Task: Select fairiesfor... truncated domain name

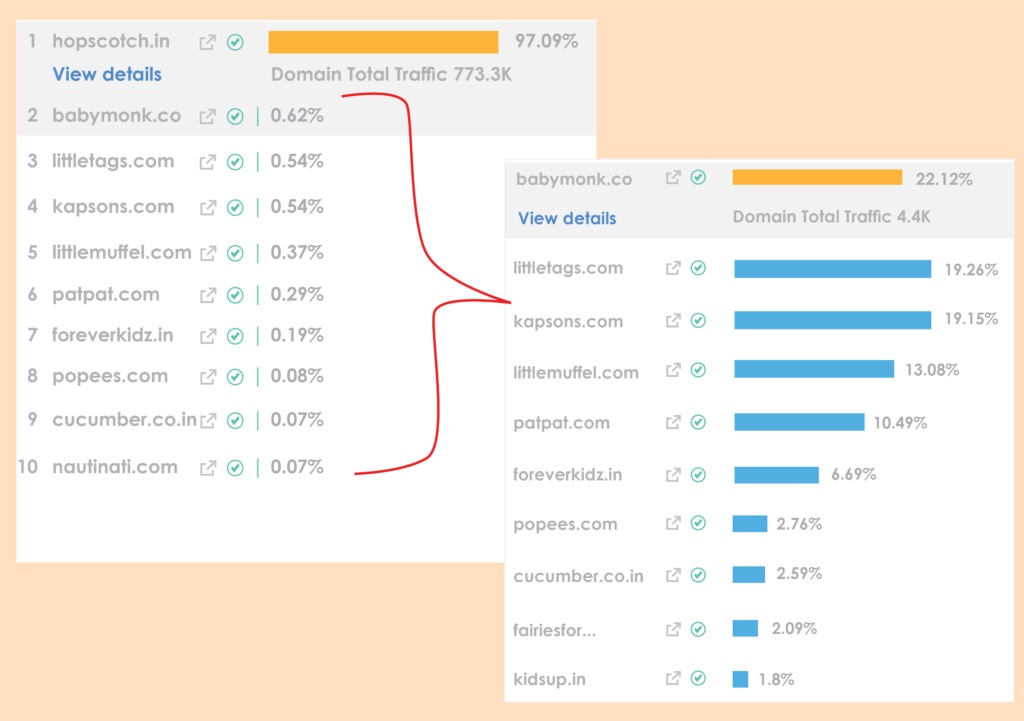Action: coord(554,630)
